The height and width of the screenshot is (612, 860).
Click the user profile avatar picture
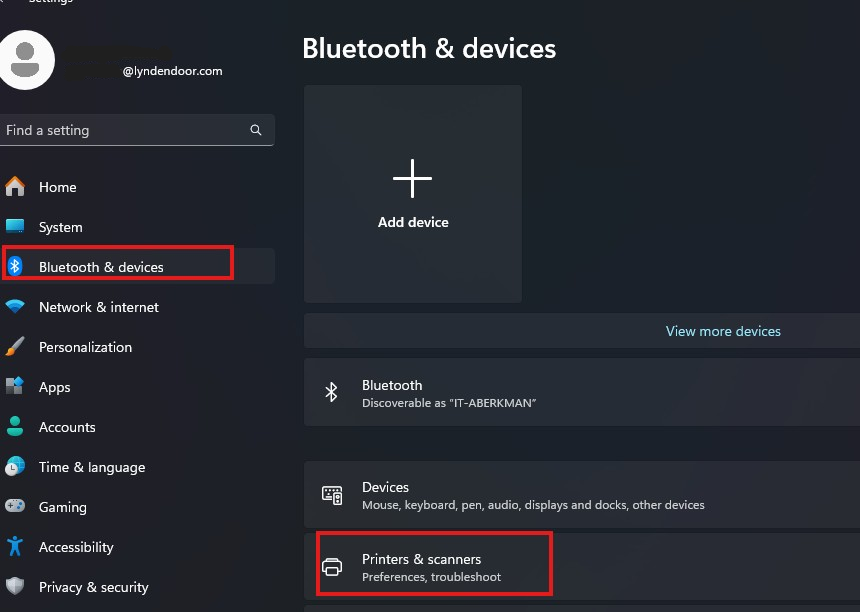tap(25, 60)
